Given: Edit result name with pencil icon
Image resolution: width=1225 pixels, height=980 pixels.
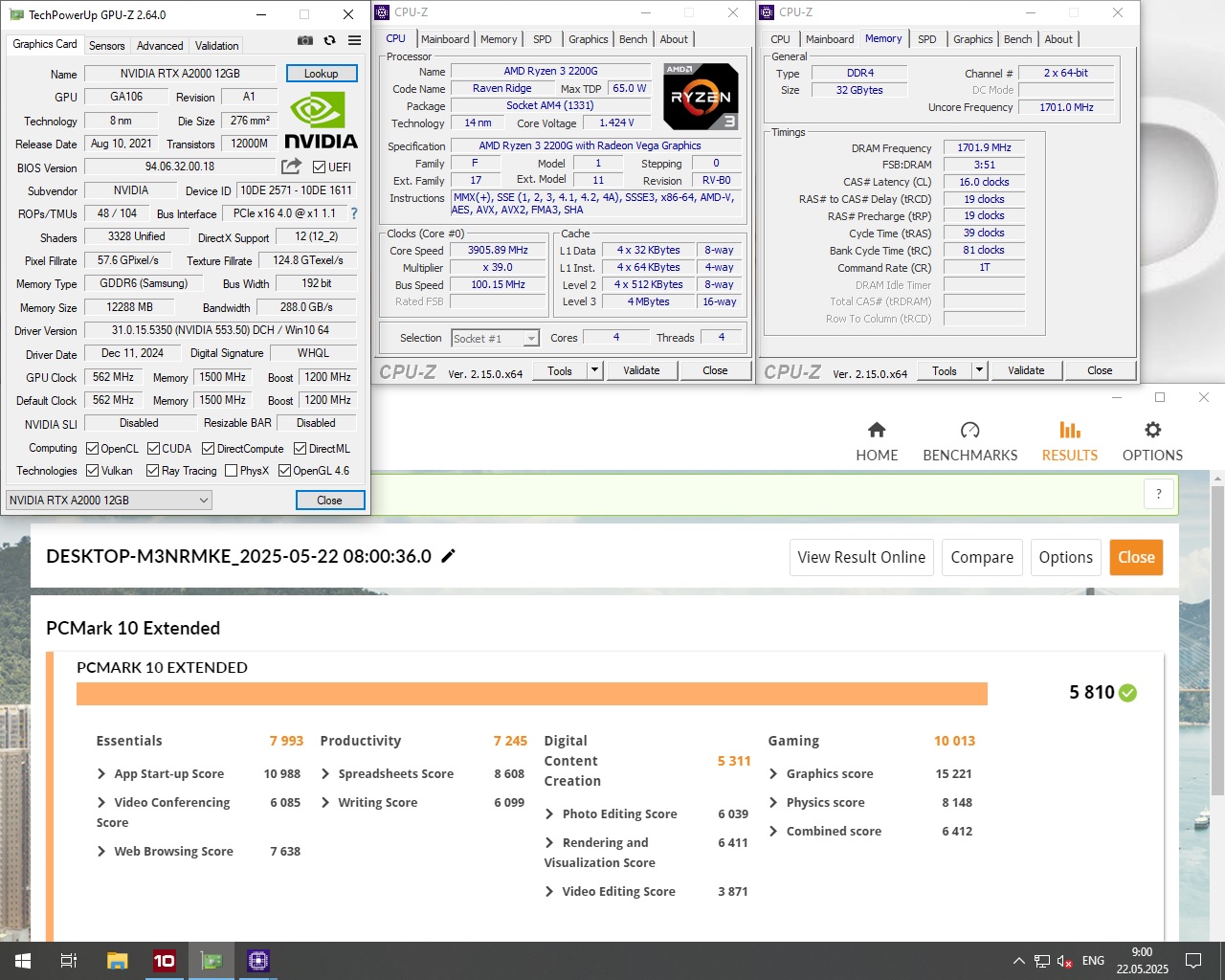Looking at the screenshot, I should [x=448, y=556].
